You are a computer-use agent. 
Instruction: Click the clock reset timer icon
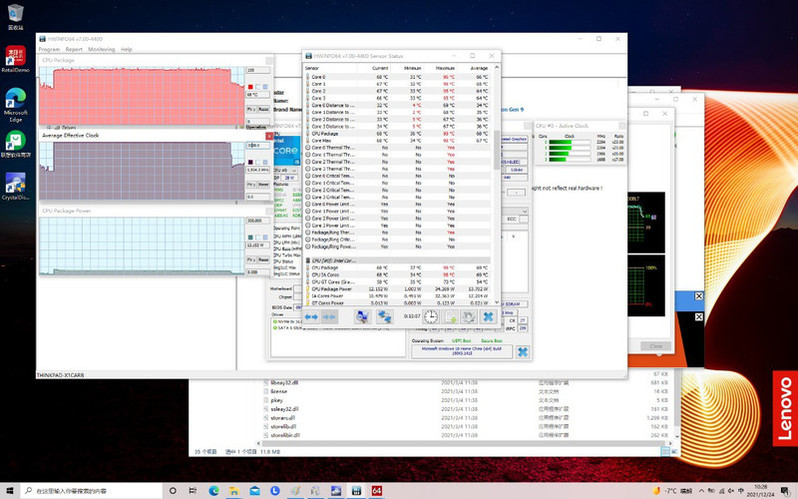click(x=430, y=316)
